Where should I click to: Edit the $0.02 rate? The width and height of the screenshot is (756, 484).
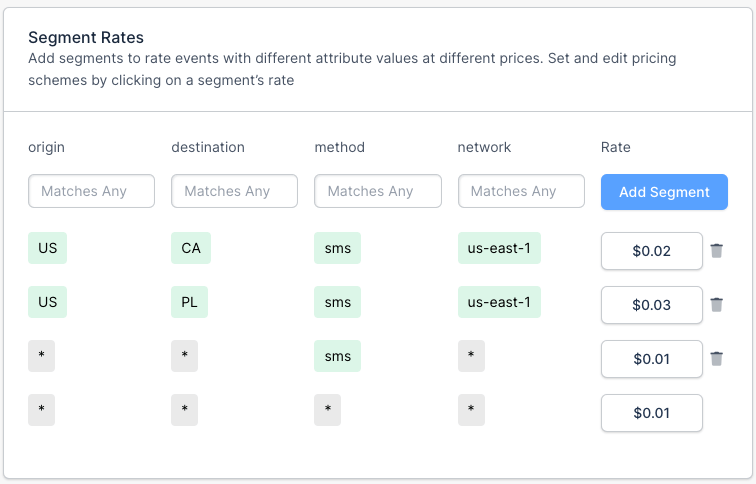point(651,251)
